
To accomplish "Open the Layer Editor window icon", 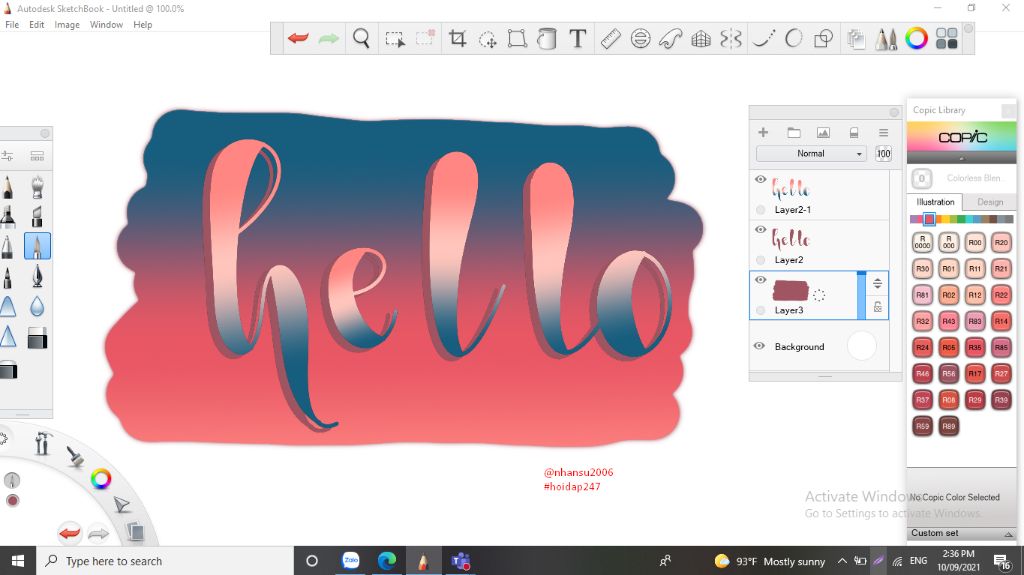I will (x=856, y=39).
